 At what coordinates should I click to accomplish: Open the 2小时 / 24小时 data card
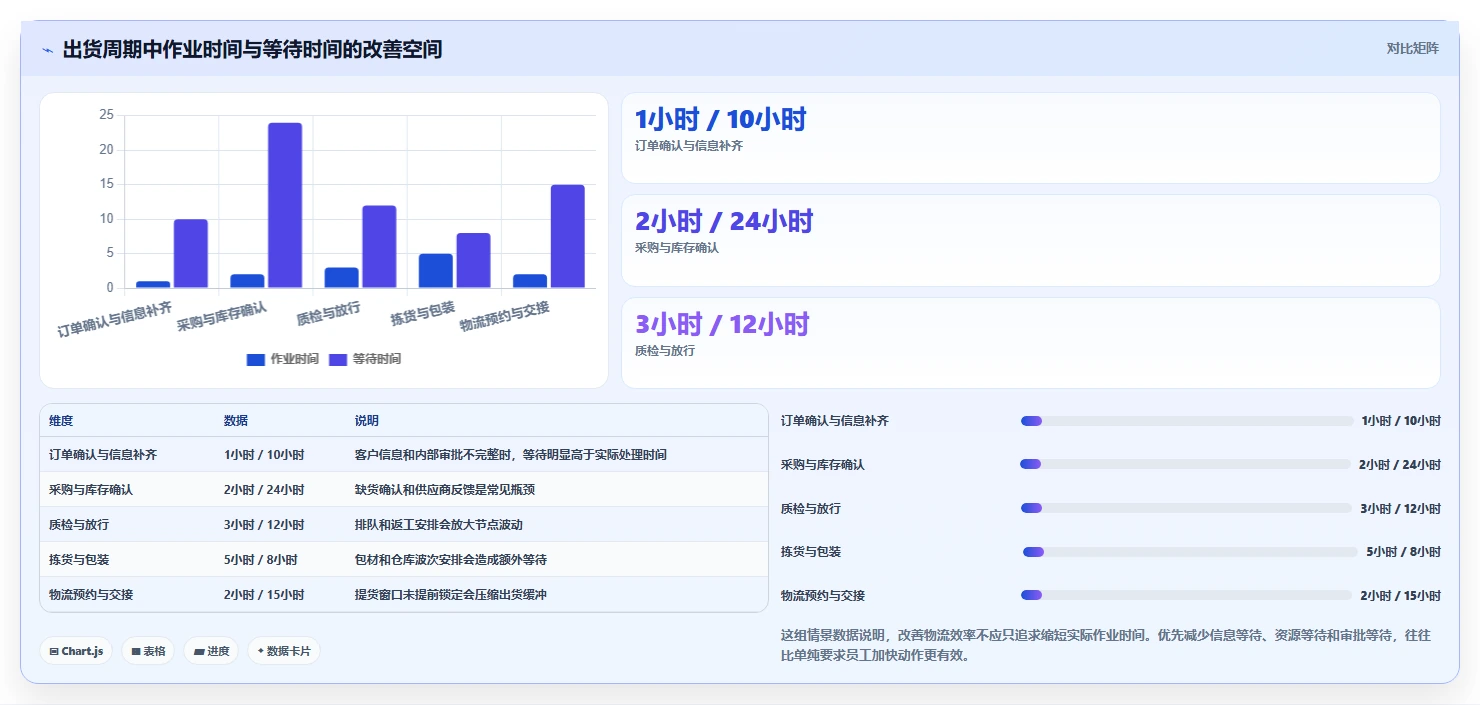coord(1031,241)
